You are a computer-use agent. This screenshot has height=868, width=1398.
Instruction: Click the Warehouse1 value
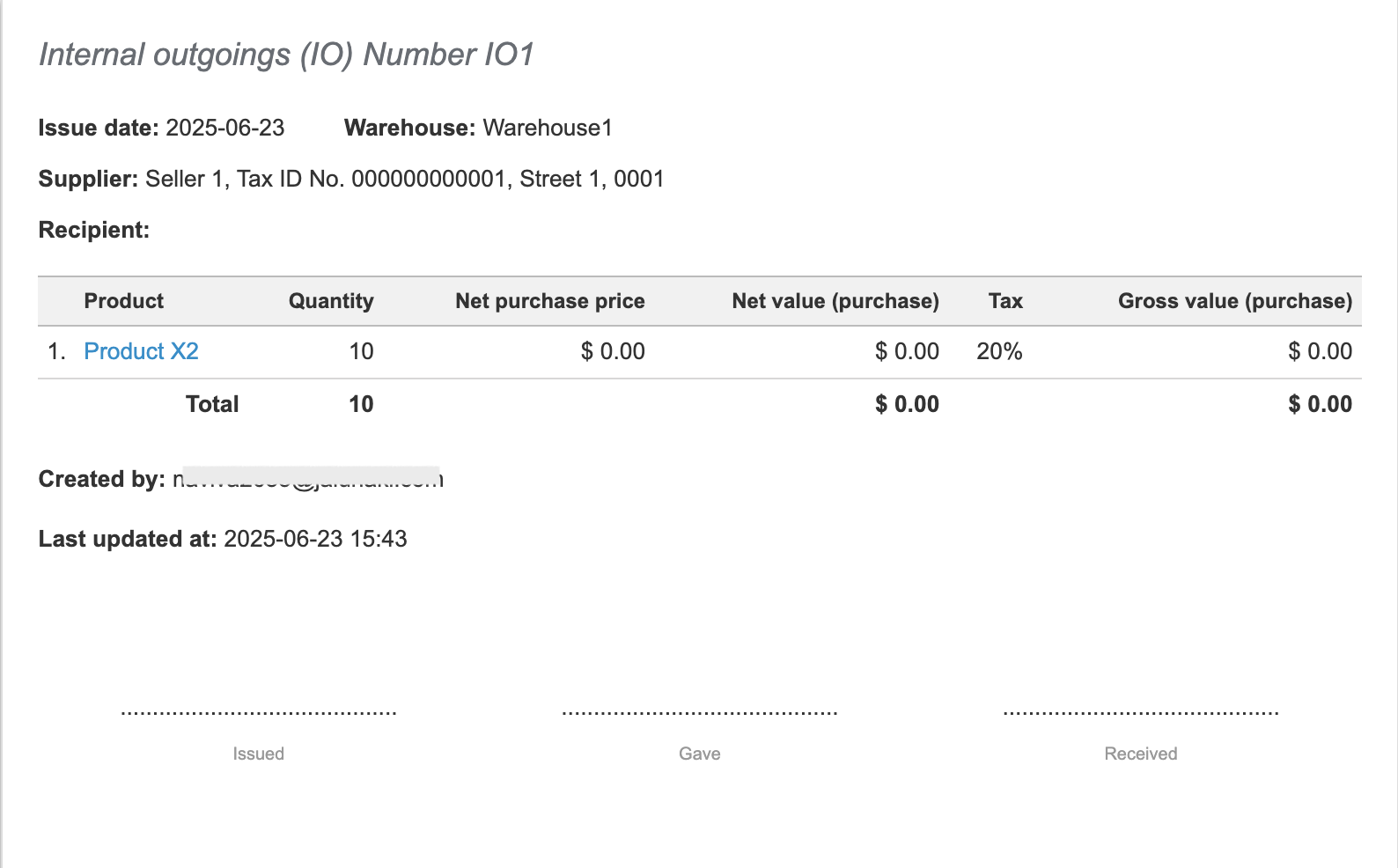(x=547, y=128)
